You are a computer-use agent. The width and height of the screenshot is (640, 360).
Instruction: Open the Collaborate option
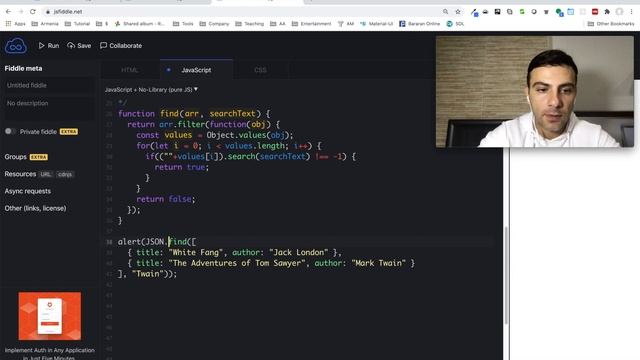(x=121, y=46)
